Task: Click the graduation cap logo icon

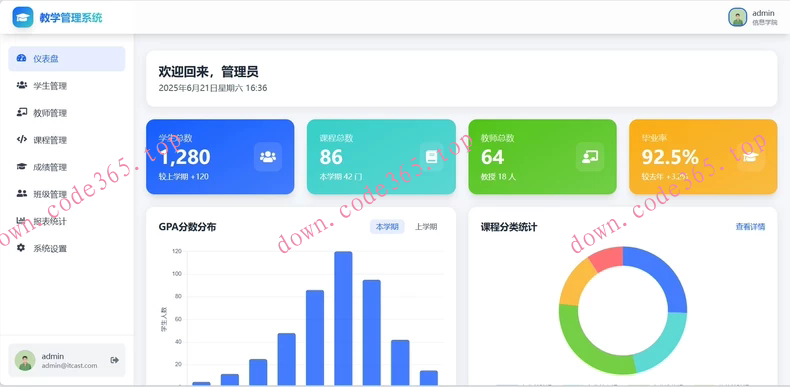Action: 23,18
